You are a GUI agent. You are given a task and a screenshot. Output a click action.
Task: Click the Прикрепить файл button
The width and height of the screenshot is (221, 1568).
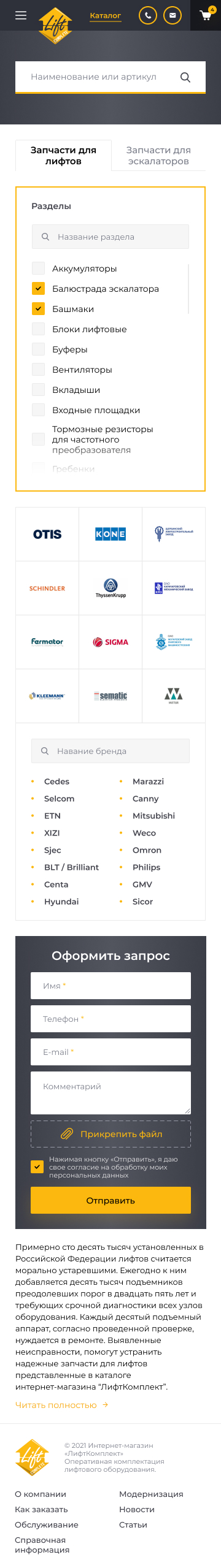110,1134
